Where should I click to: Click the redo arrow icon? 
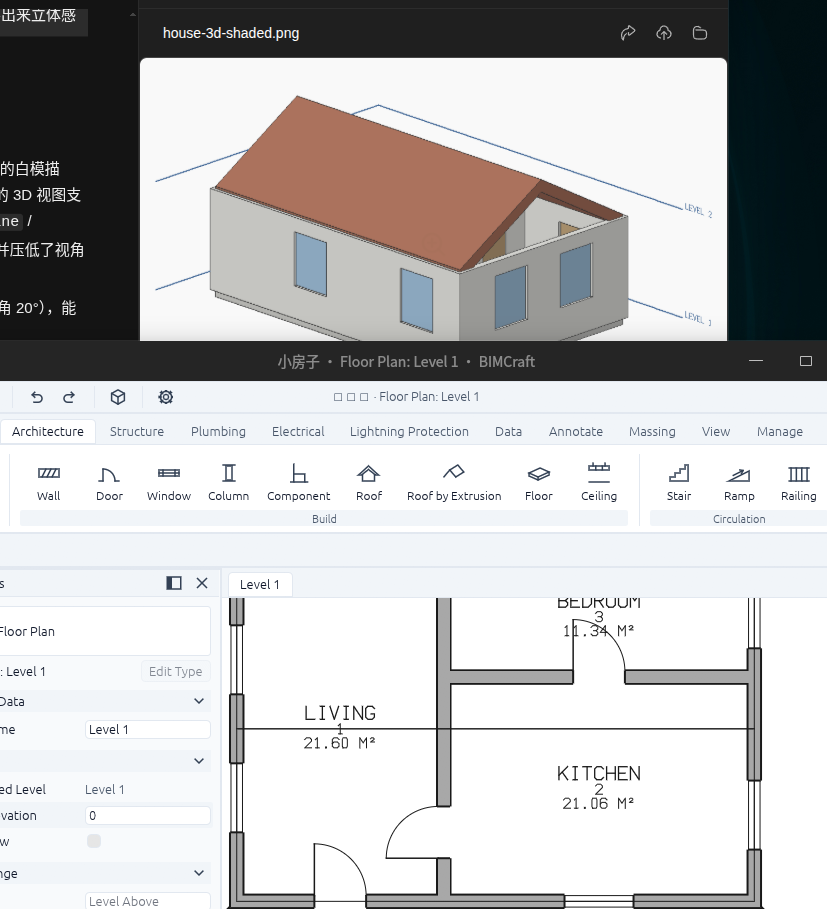[x=69, y=397]
